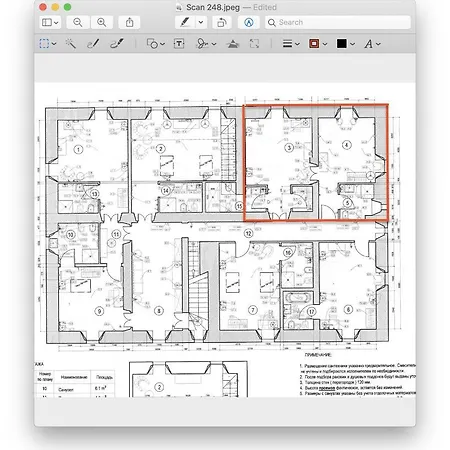The height and width of the screenshot is (450, 450).
Task: Click the Search field
Action: click(338, 22)
